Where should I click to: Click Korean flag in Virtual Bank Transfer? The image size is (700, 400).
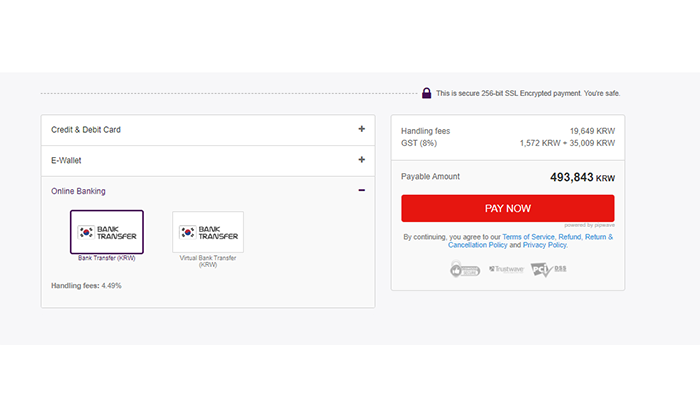point(188,232)
